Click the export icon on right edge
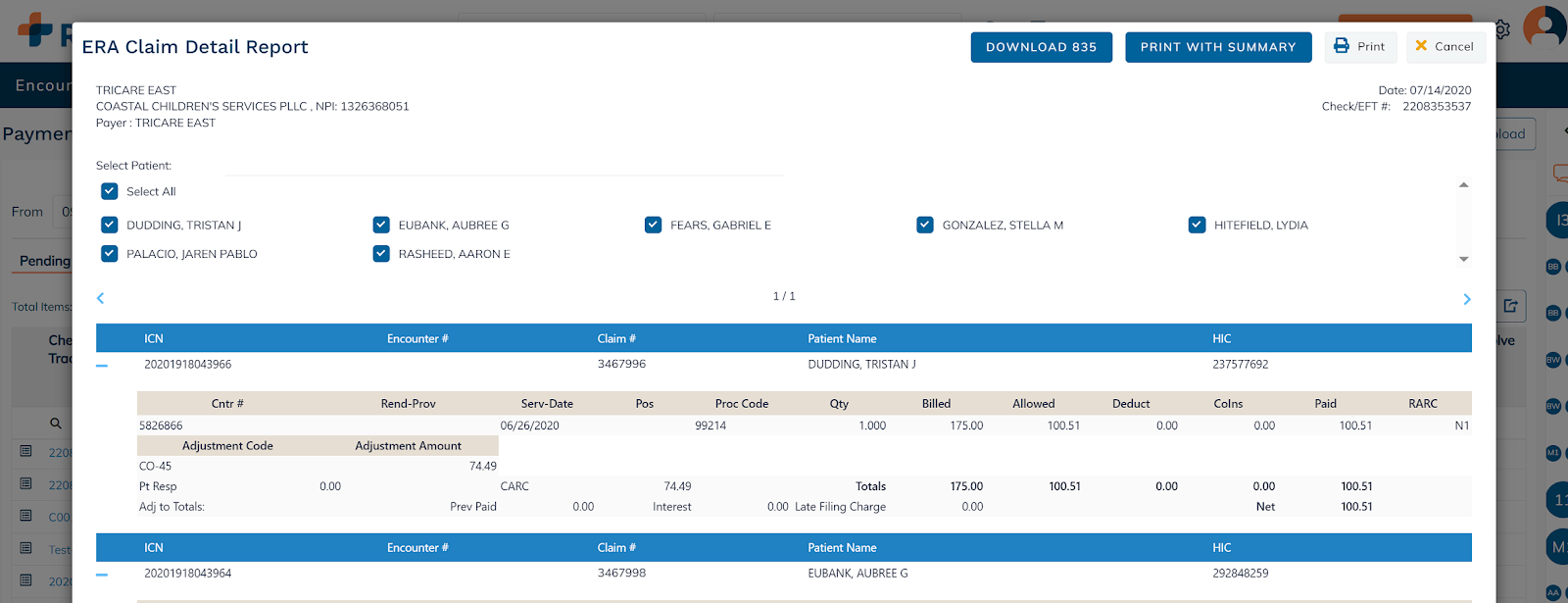The image size is (1568, 603). point(1510,306)
